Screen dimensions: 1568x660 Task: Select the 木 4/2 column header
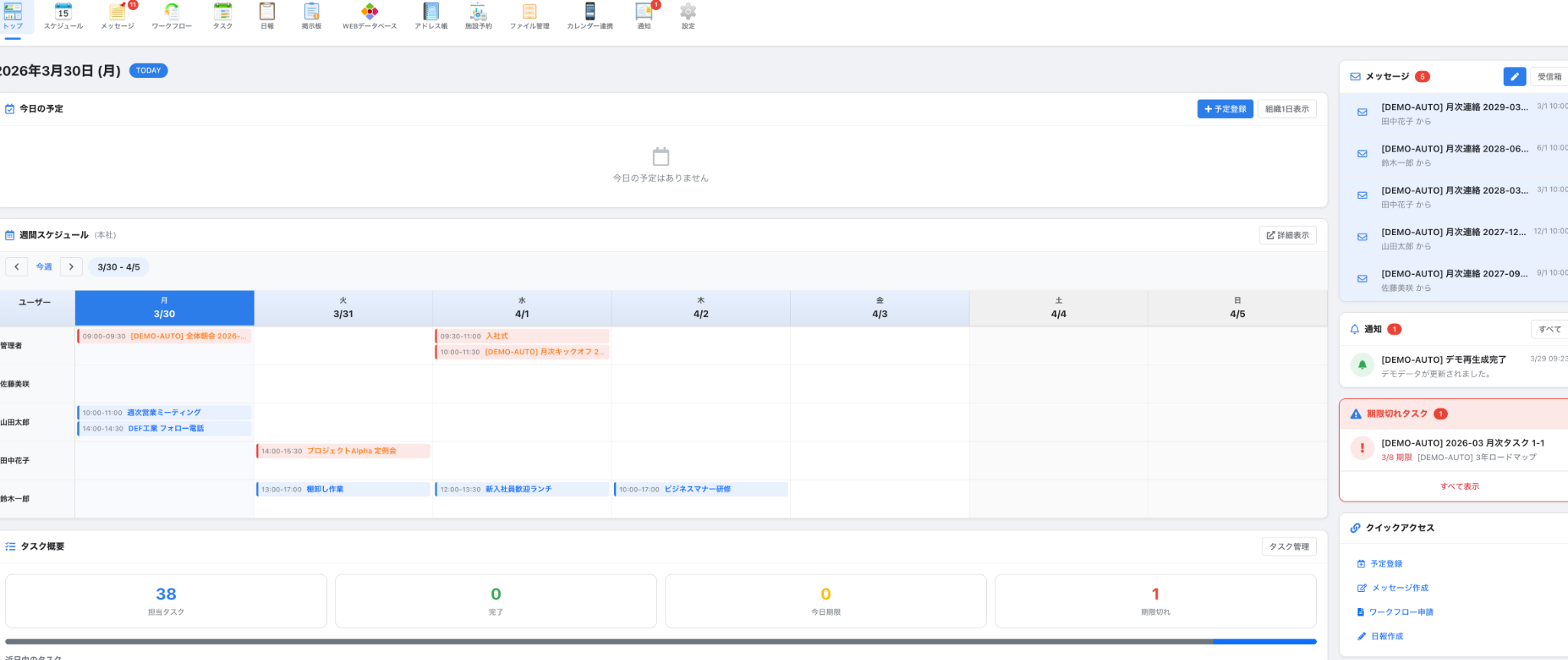701,308
